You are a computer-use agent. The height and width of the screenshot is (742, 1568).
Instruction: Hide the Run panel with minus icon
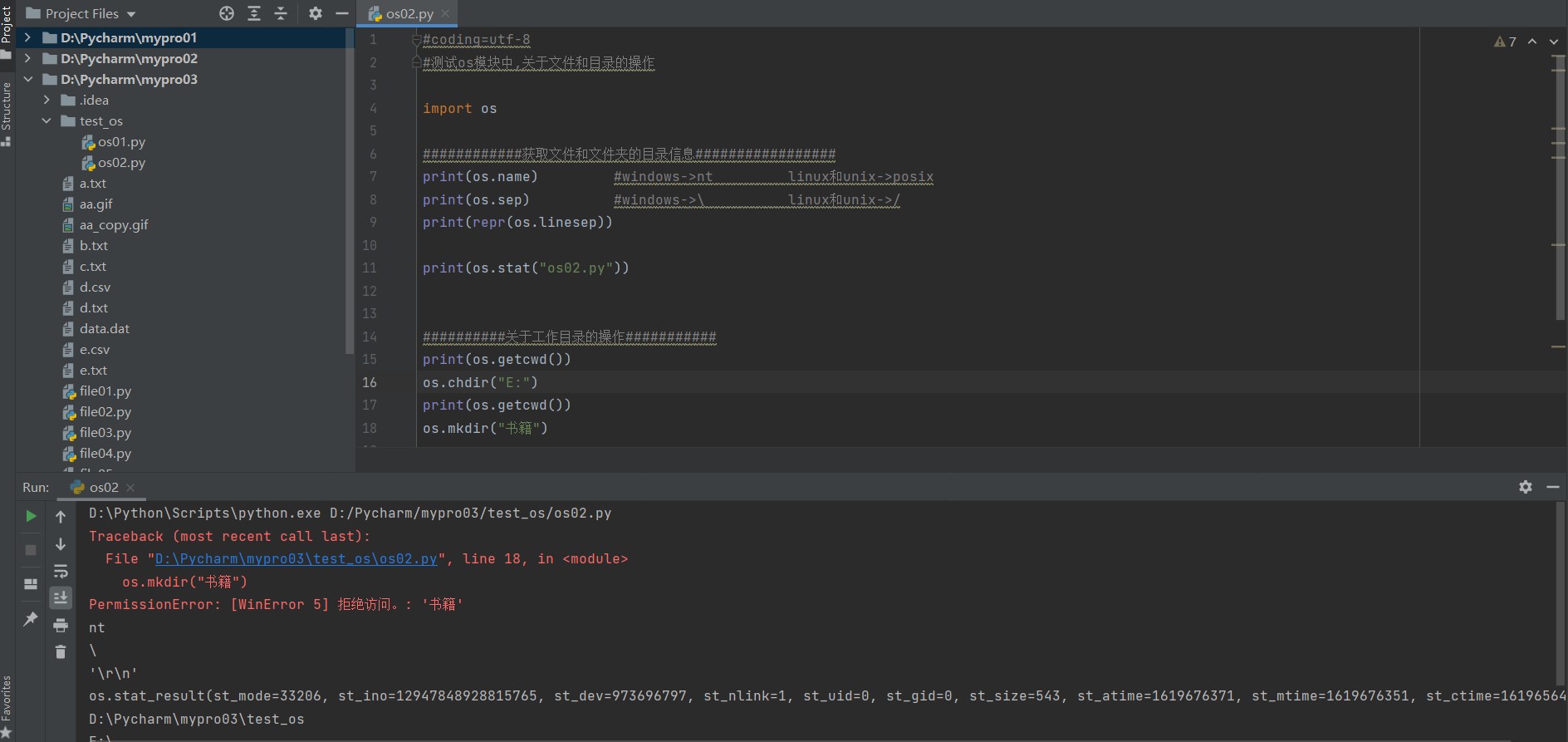(x=1553, y=487)
